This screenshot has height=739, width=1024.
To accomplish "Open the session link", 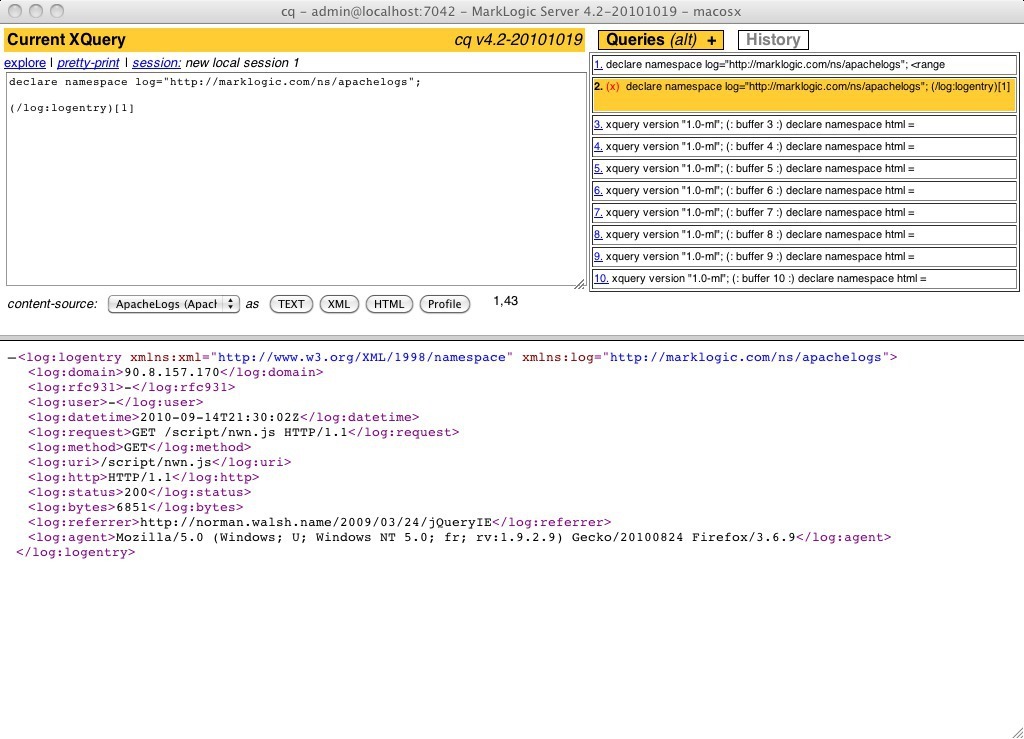I will (157, 63).
